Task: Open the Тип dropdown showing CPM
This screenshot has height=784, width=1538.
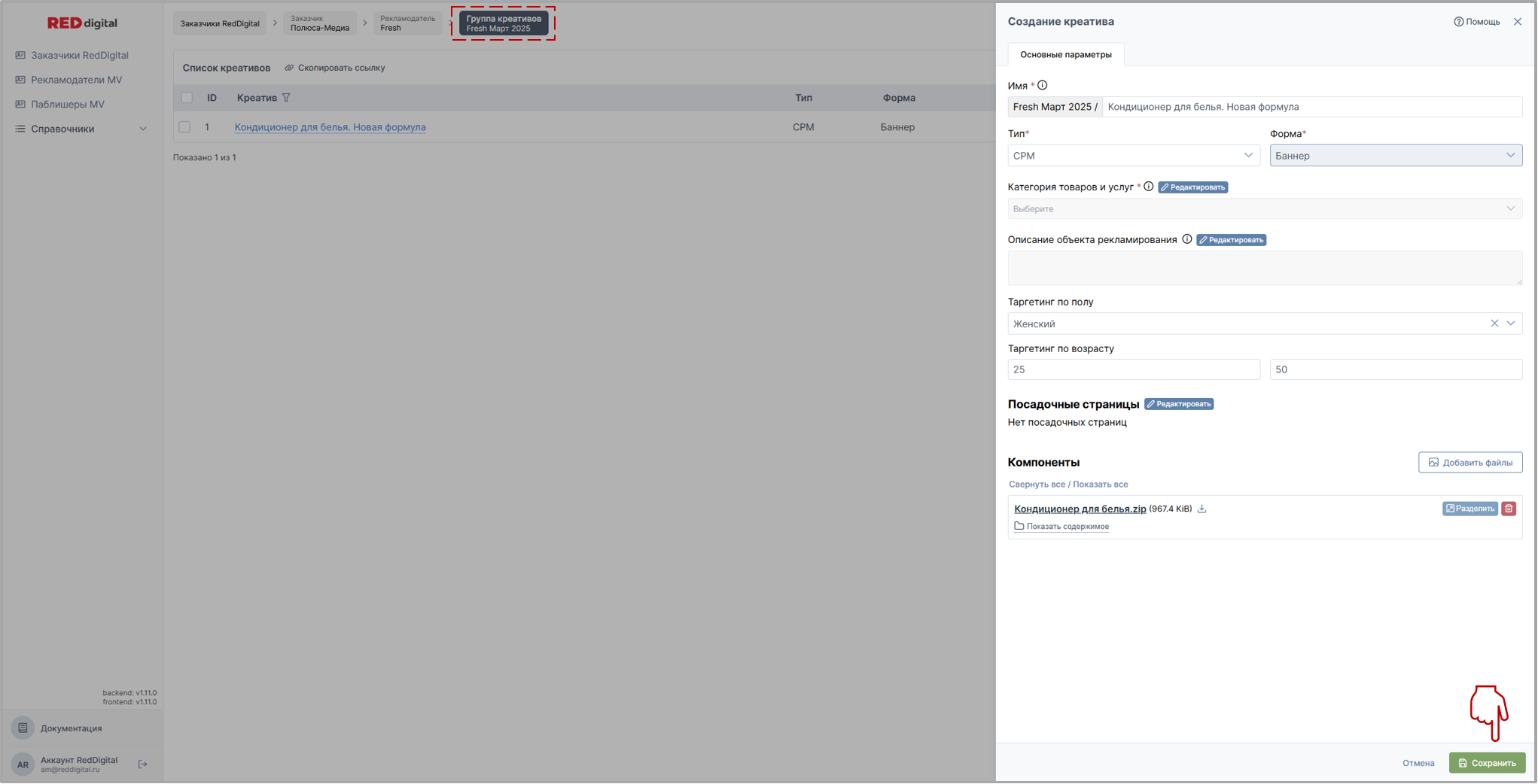Action: coord(1133,156)
